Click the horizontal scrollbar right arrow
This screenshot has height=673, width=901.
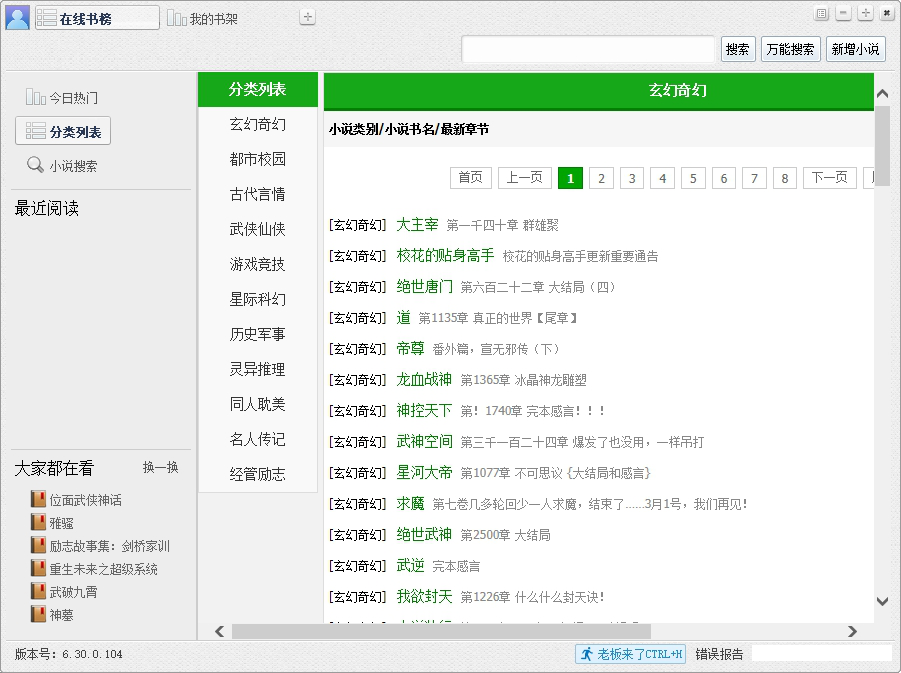[852, 631]
